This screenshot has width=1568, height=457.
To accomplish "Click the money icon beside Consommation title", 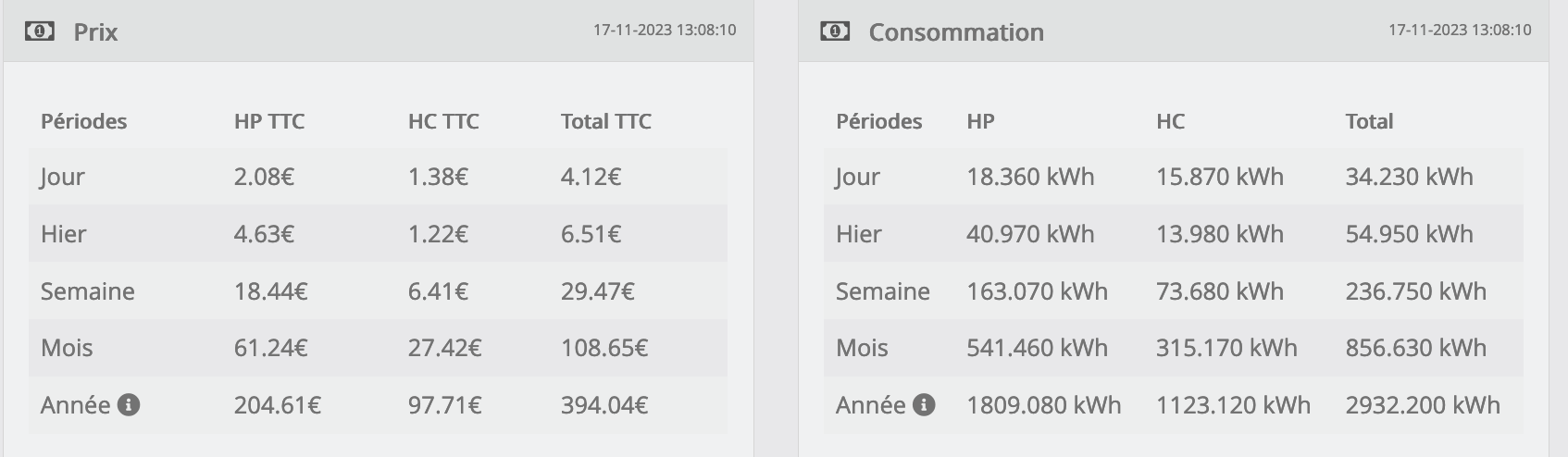I will coord(834,31).
